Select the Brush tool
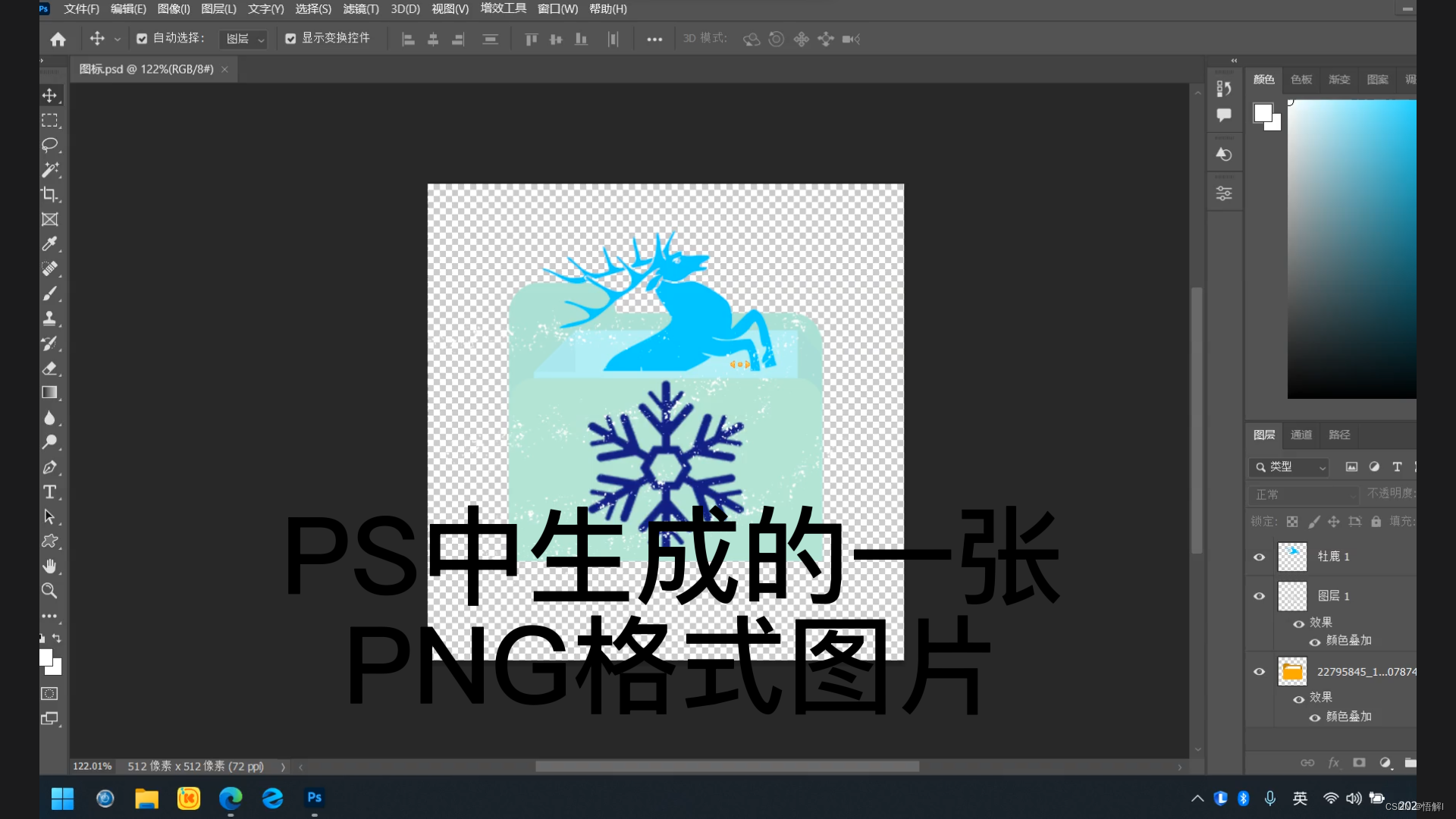 coord(50,293)
